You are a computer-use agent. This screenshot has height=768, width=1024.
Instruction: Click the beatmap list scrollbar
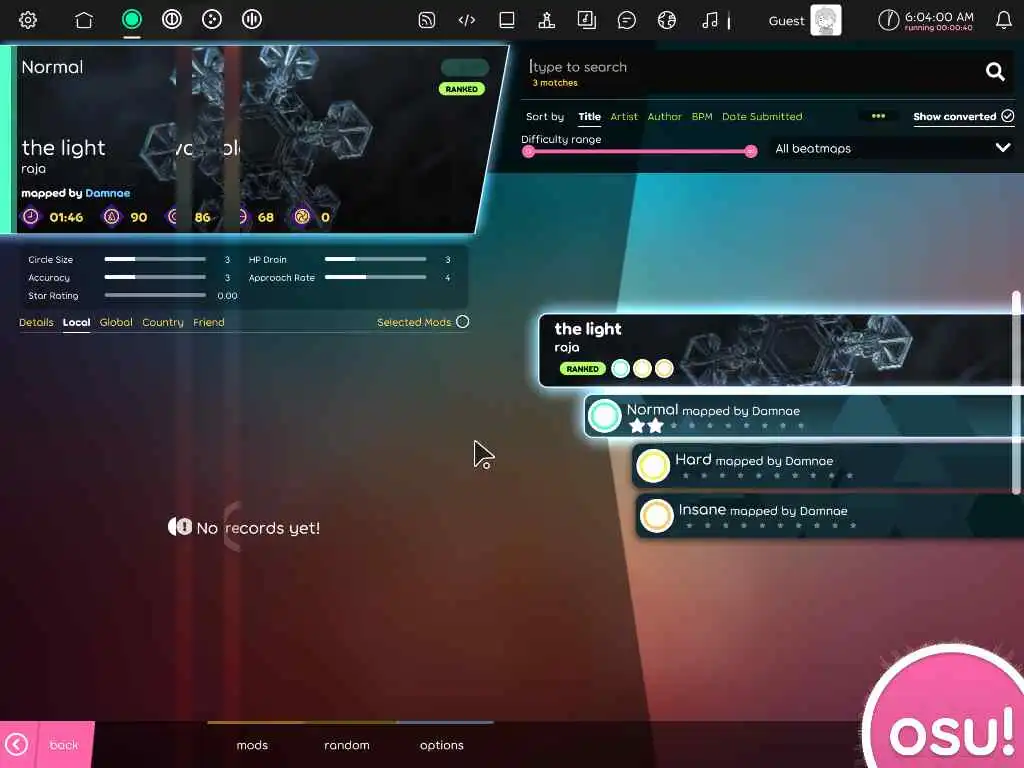coord(1016,392)
